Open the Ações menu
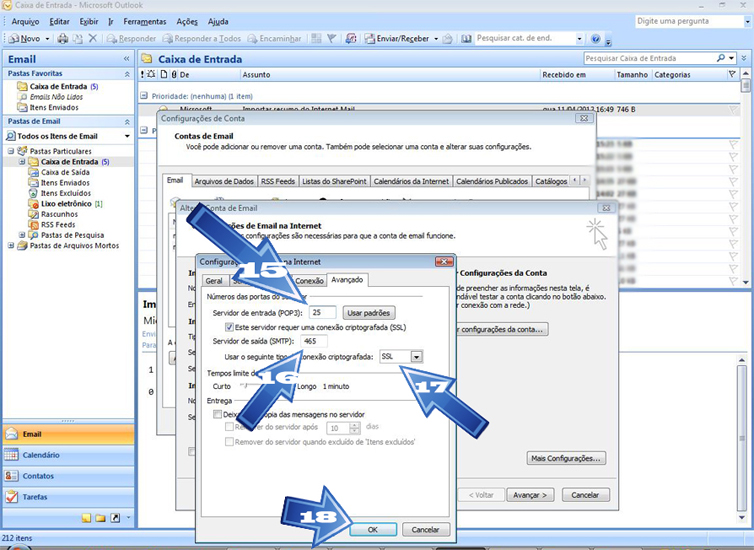This screenshot has height=550, width=754. (x=187, y=22)
